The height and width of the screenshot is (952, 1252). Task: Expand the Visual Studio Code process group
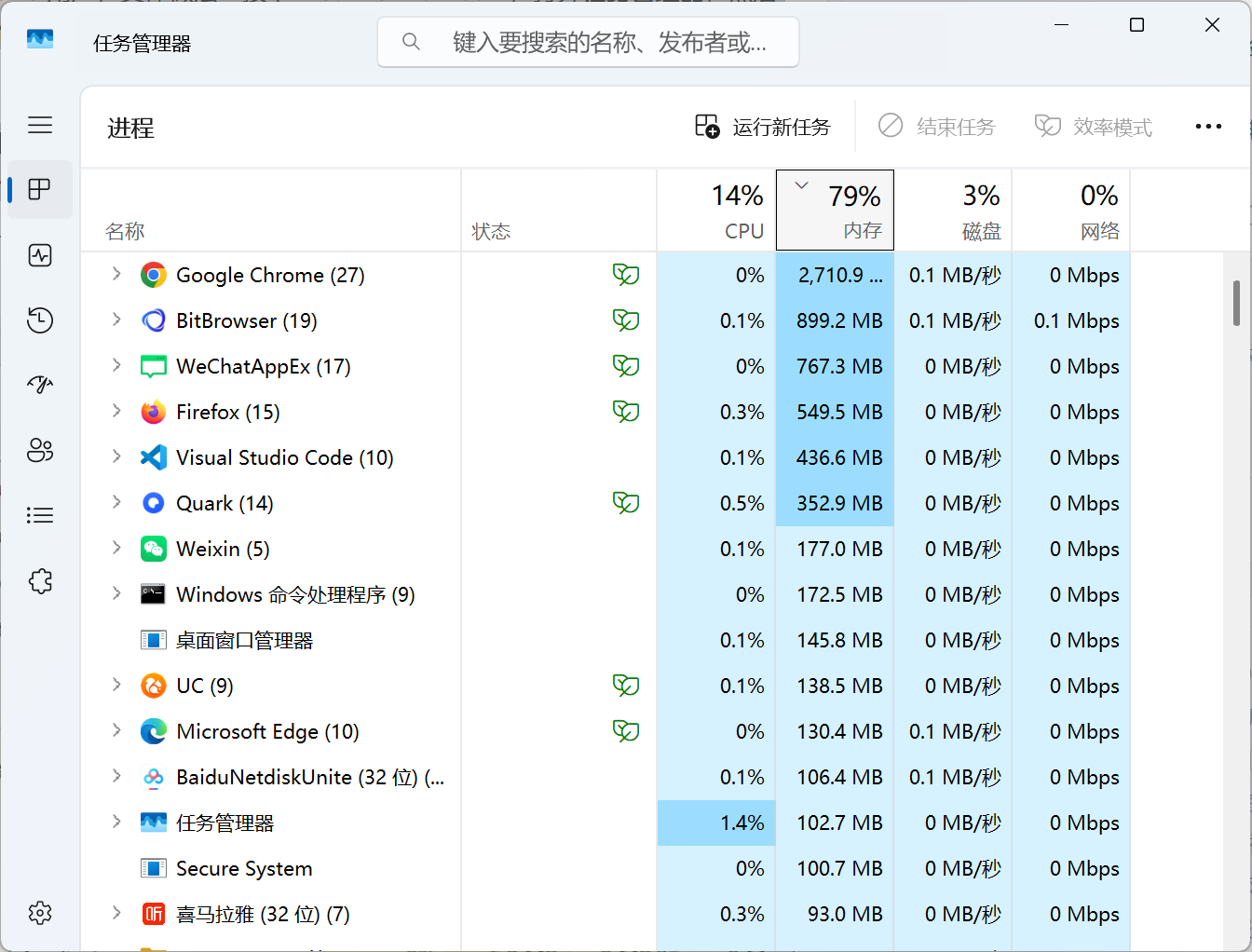(116, 456)
